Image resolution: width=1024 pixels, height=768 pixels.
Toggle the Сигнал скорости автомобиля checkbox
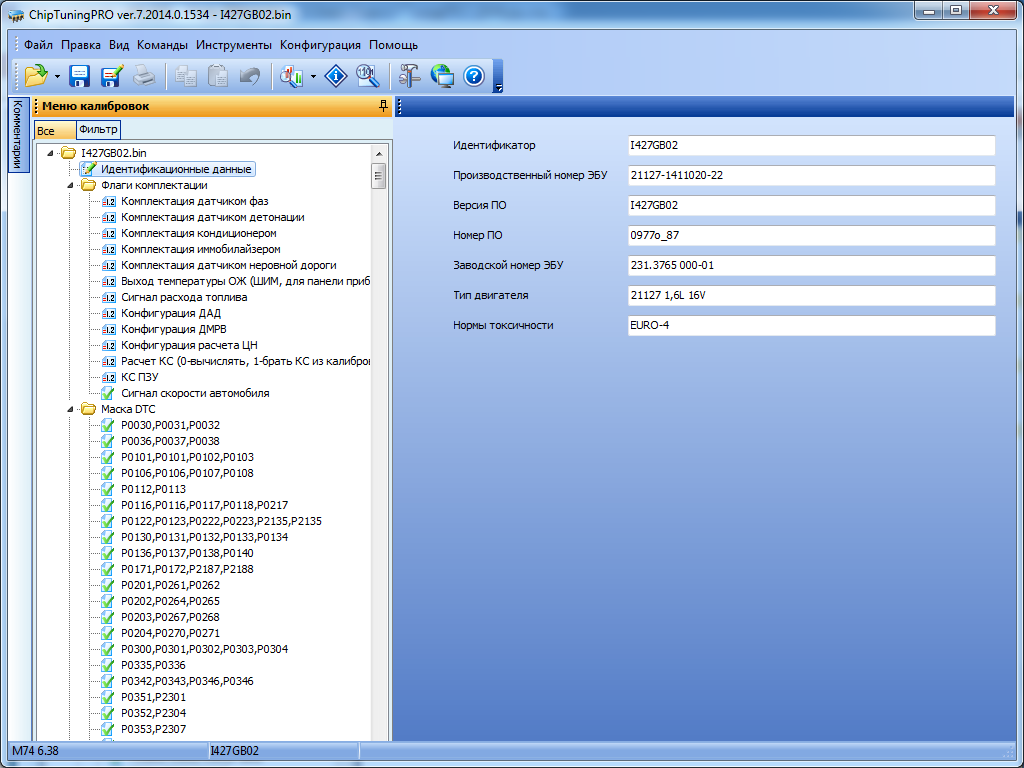[x=108, y=393]
